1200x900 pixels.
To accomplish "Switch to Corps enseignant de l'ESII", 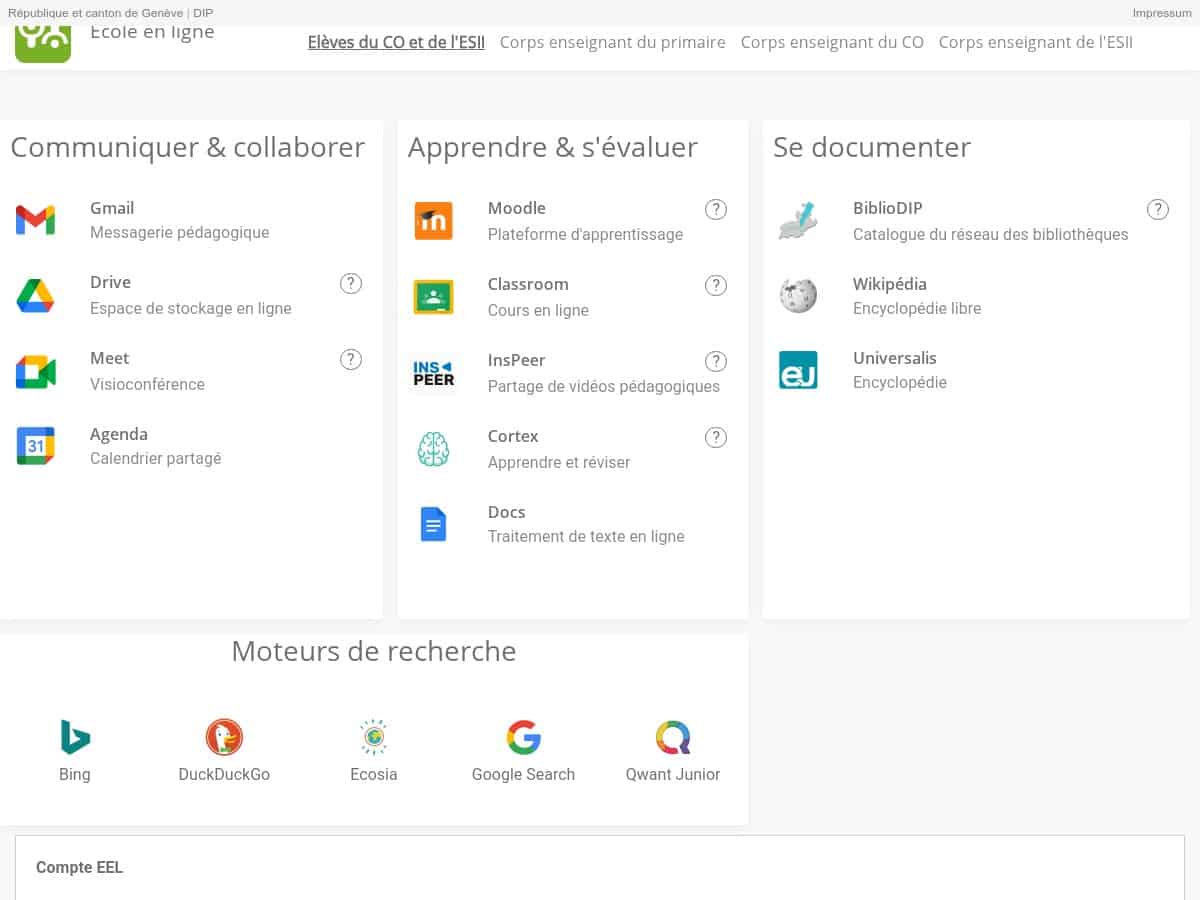I will point(1036,42).
